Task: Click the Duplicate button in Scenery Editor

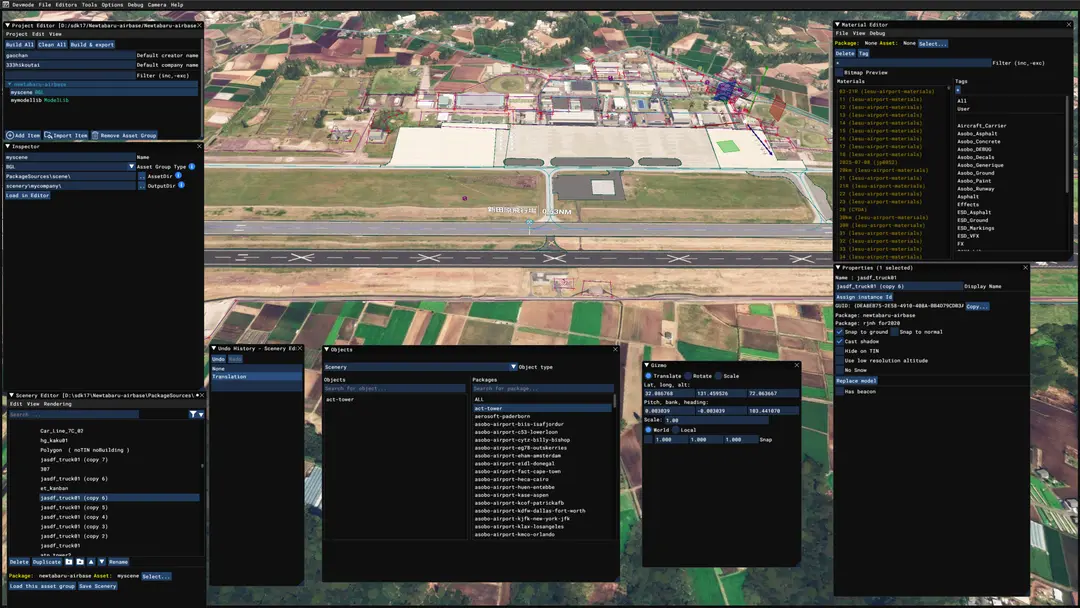Action: 47,562
